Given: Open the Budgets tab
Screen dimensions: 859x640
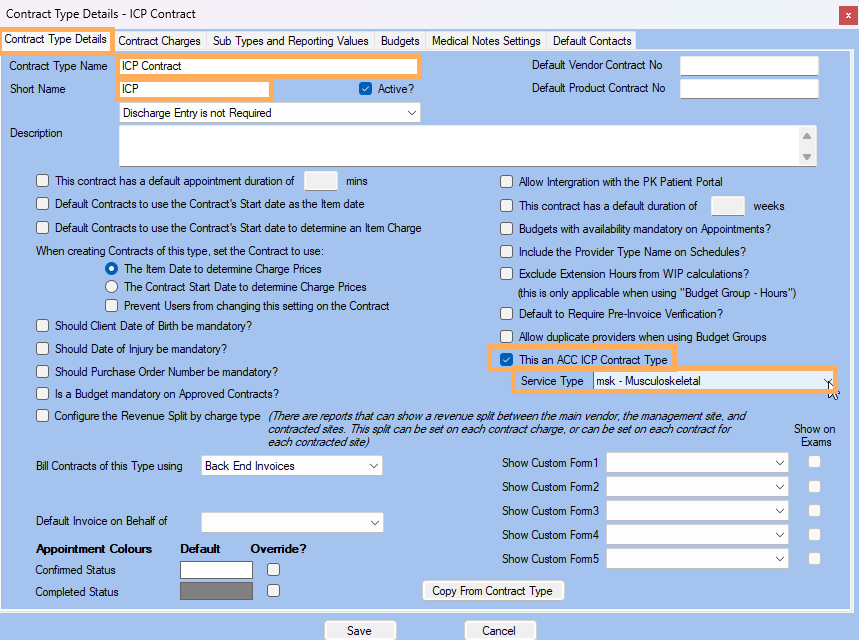Looking at the screenshot, I should click(400, 41).
